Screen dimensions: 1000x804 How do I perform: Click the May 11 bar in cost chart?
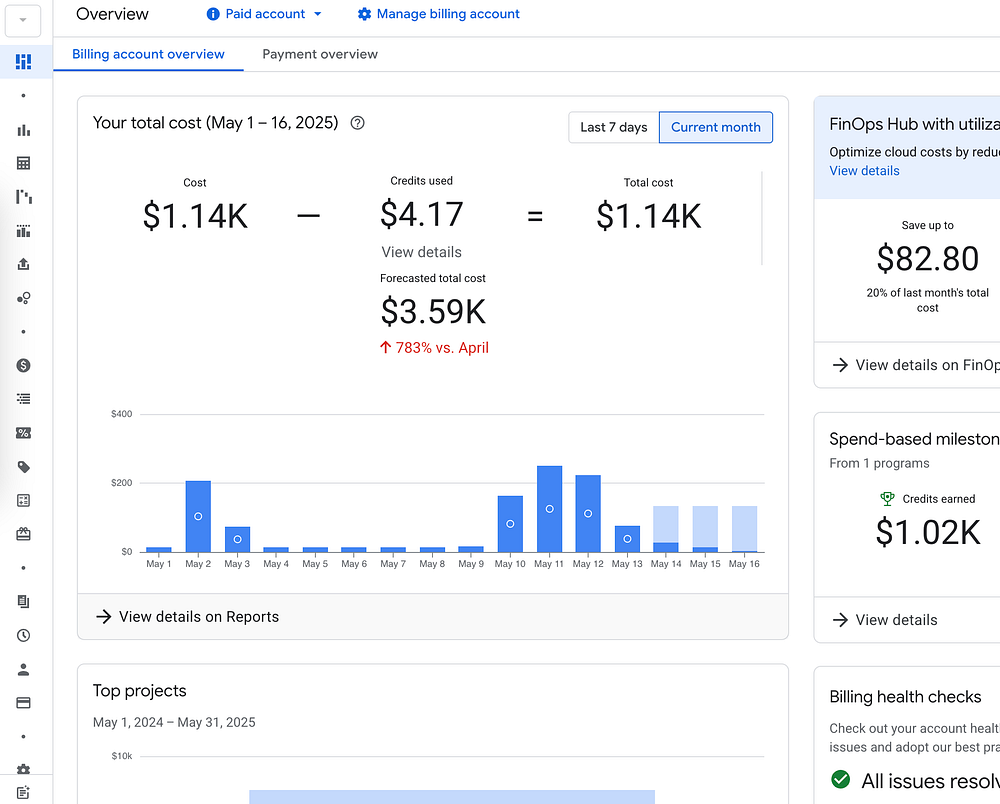[549, 508]
